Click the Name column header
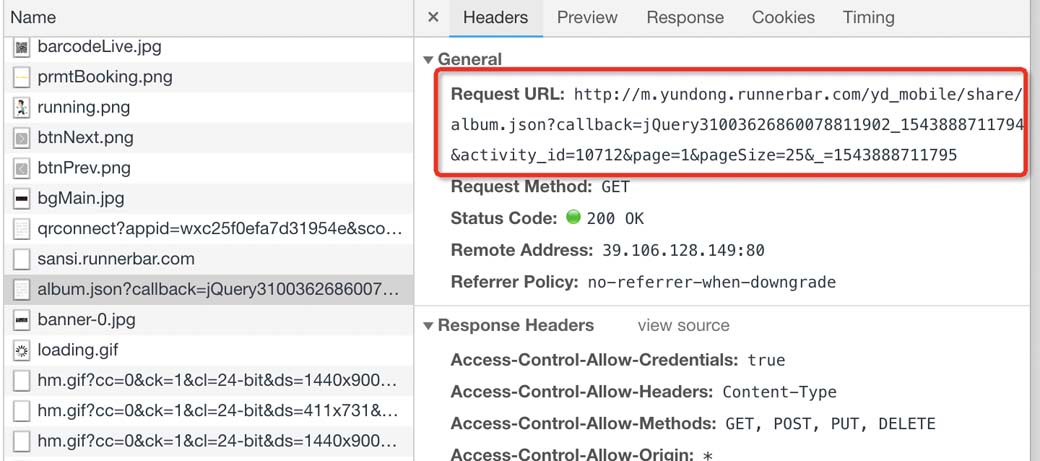 (207, 17)
